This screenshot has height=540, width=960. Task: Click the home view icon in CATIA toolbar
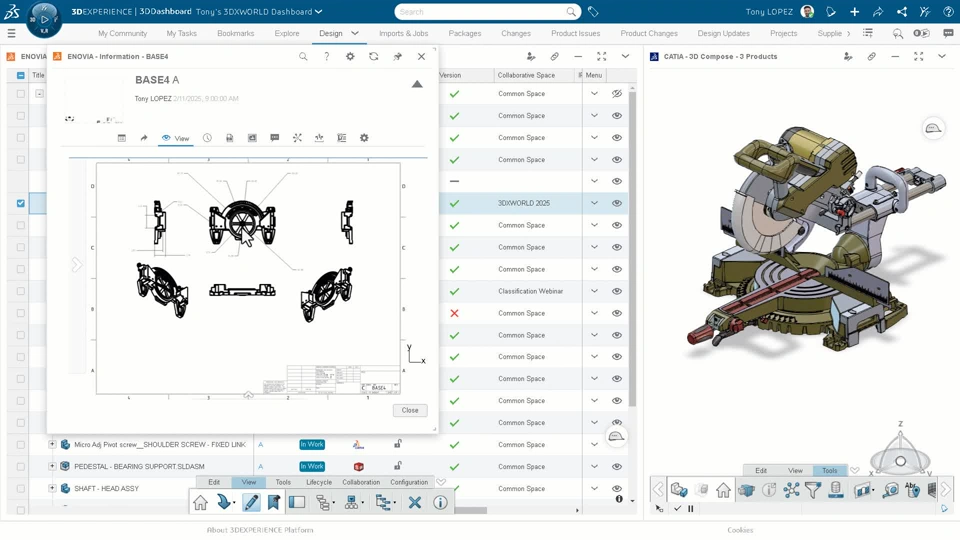click(724, 490)
